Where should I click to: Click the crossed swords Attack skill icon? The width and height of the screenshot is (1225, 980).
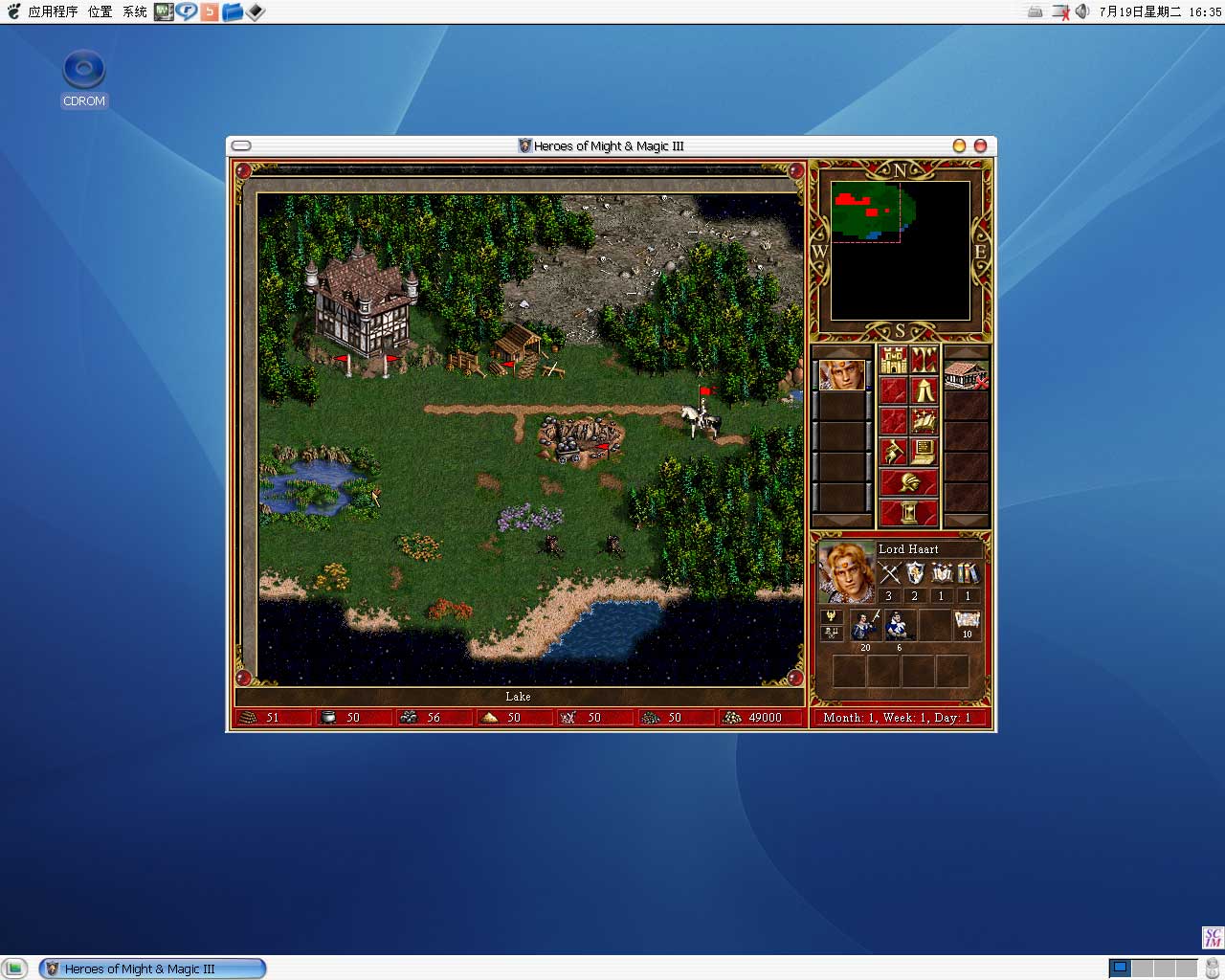(x=890, y=573)
